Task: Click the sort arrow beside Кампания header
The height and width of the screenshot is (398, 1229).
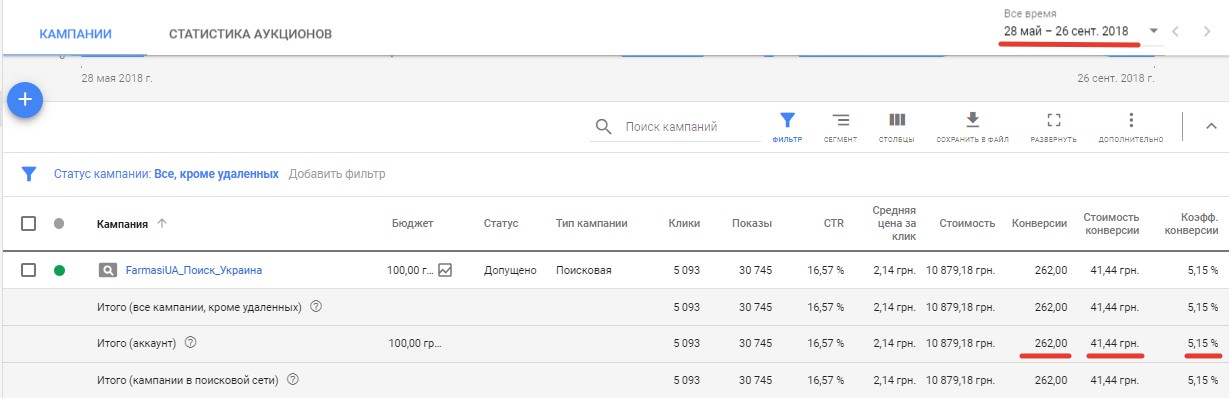Action: coord(162,223)
